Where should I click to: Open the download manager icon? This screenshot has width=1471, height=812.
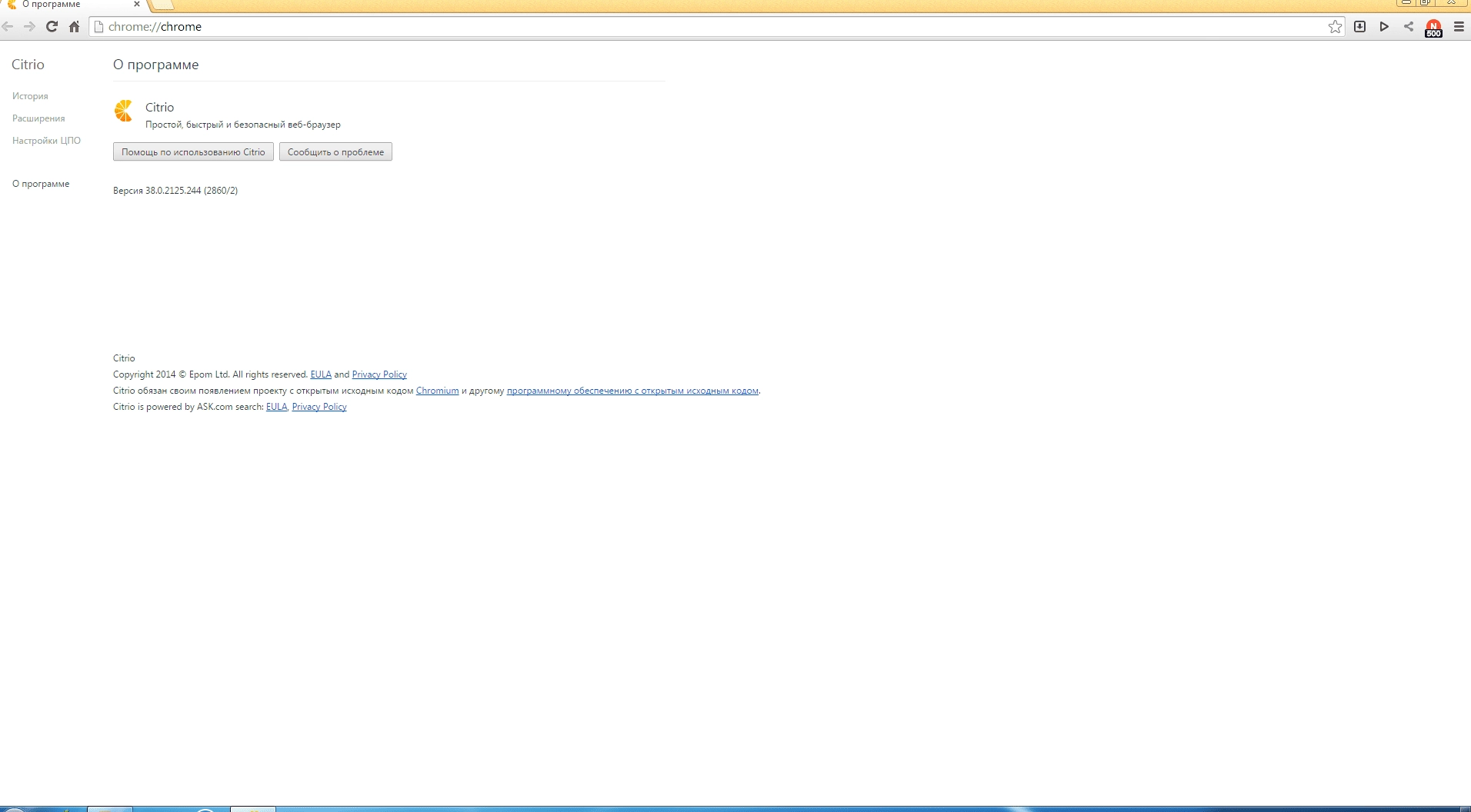[1359, 27]
